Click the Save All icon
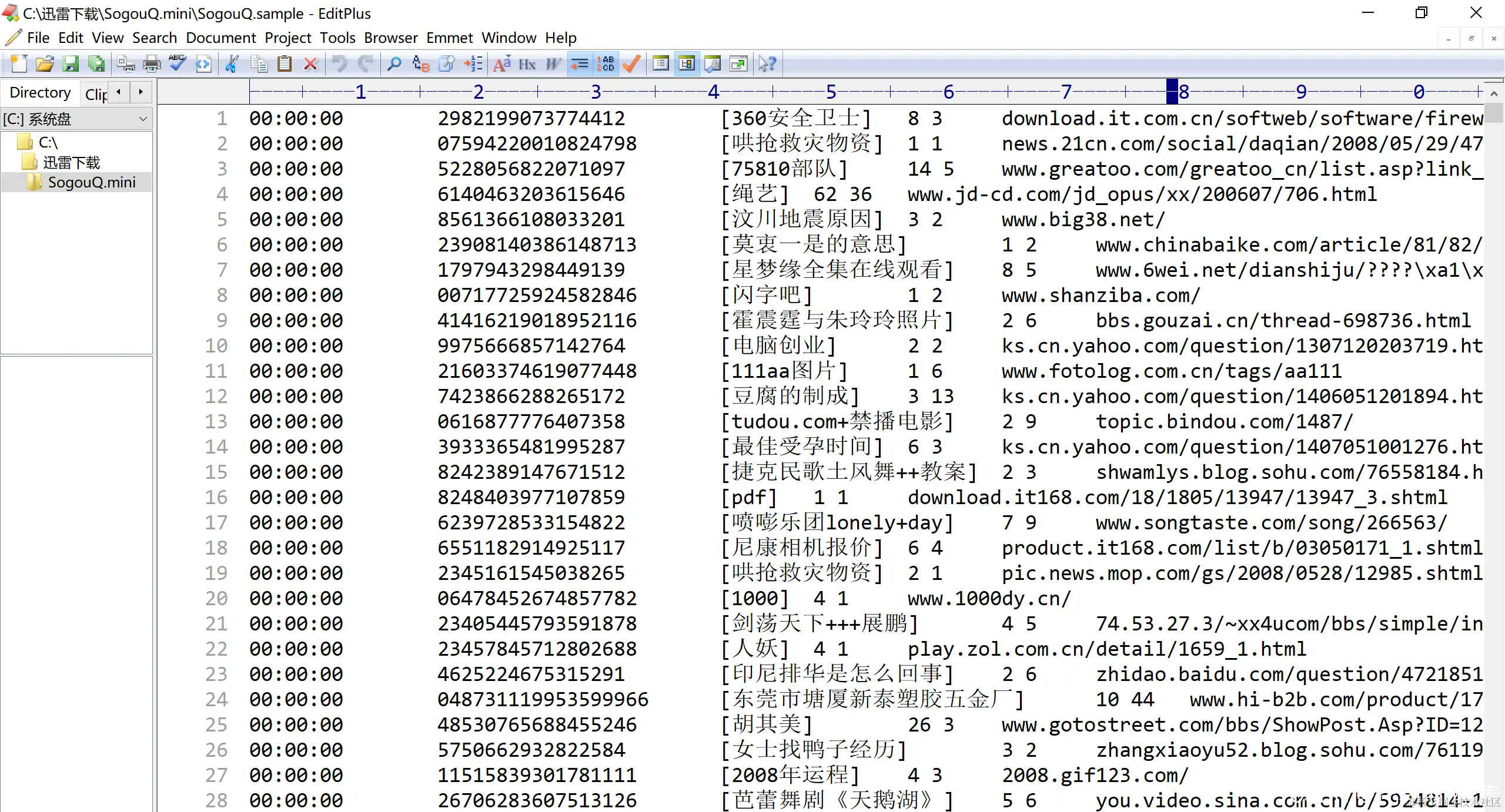 96,64
